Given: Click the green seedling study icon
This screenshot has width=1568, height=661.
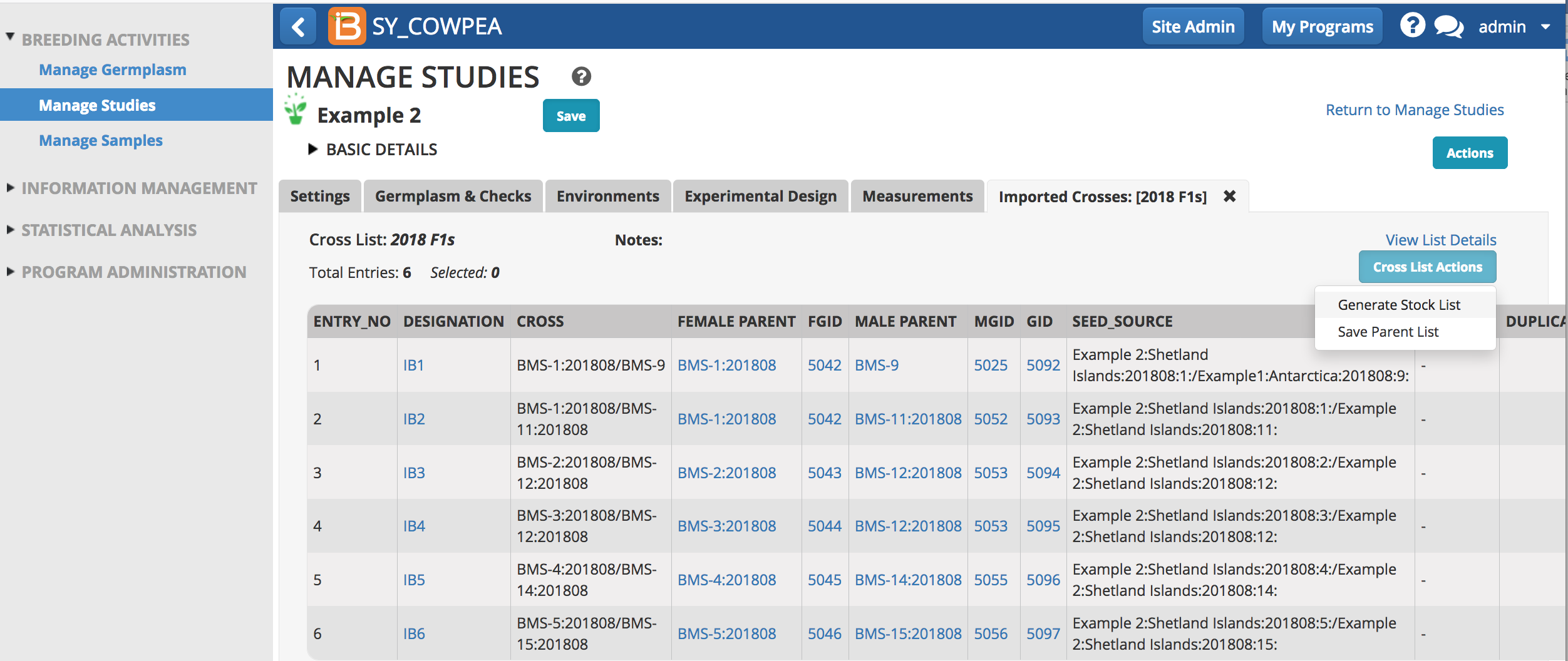Looking at the screenshot, I should (296, 110).
